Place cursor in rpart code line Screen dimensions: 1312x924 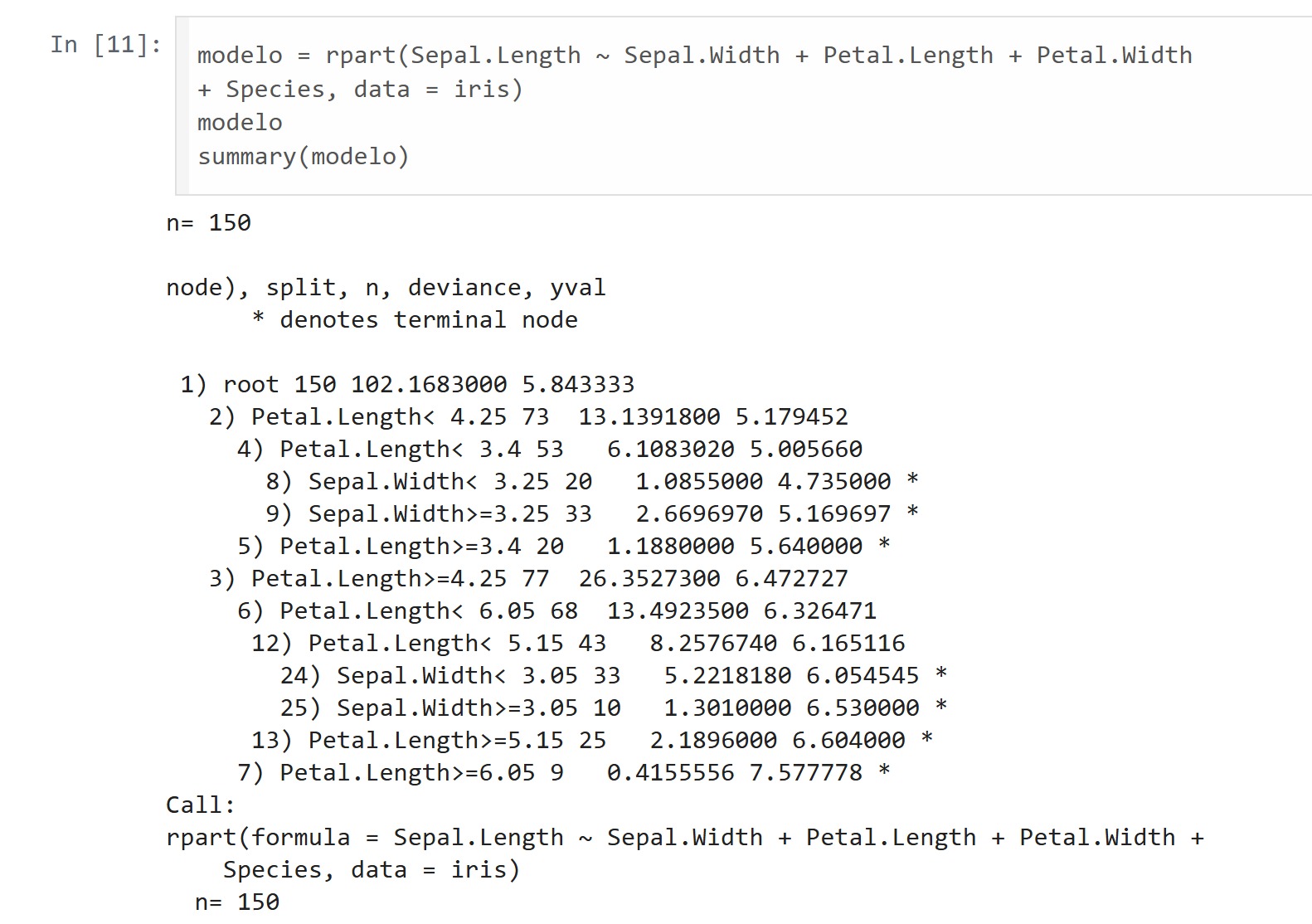point(693,56)
